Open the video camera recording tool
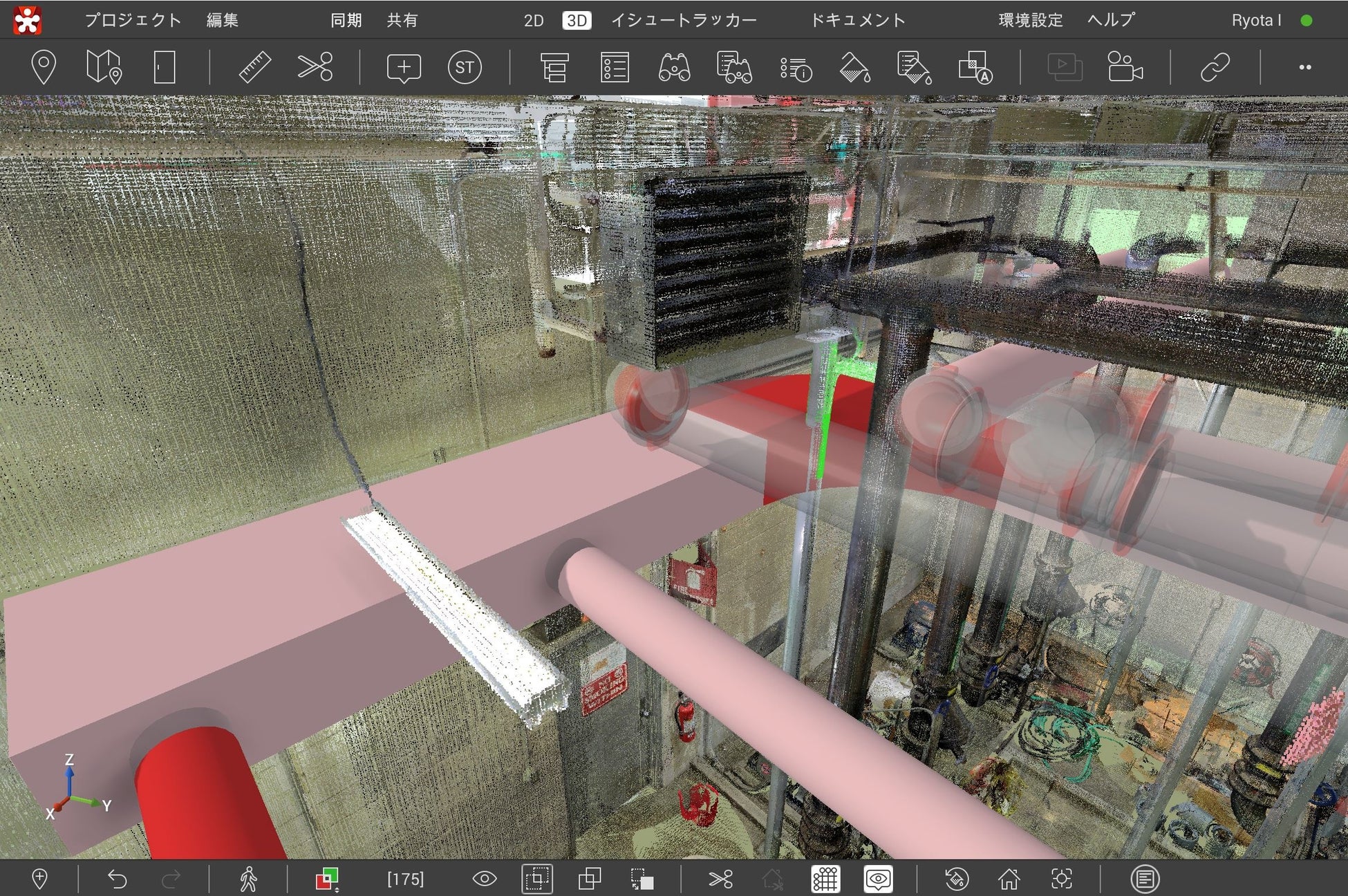Screen dimensions: 1348x896 [1124, 68]
